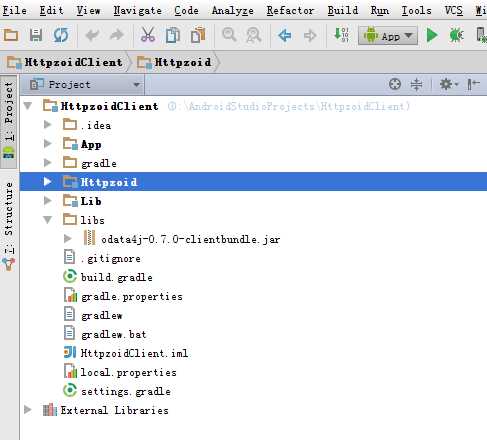487x440 pixels.
Task: Collapse the libs folder arrow
Action: (48, 220)
